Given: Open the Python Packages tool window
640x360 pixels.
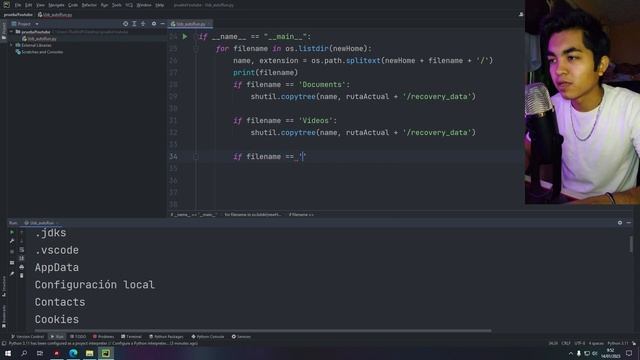Looking at the screenshot, I should tap(166, 337).
